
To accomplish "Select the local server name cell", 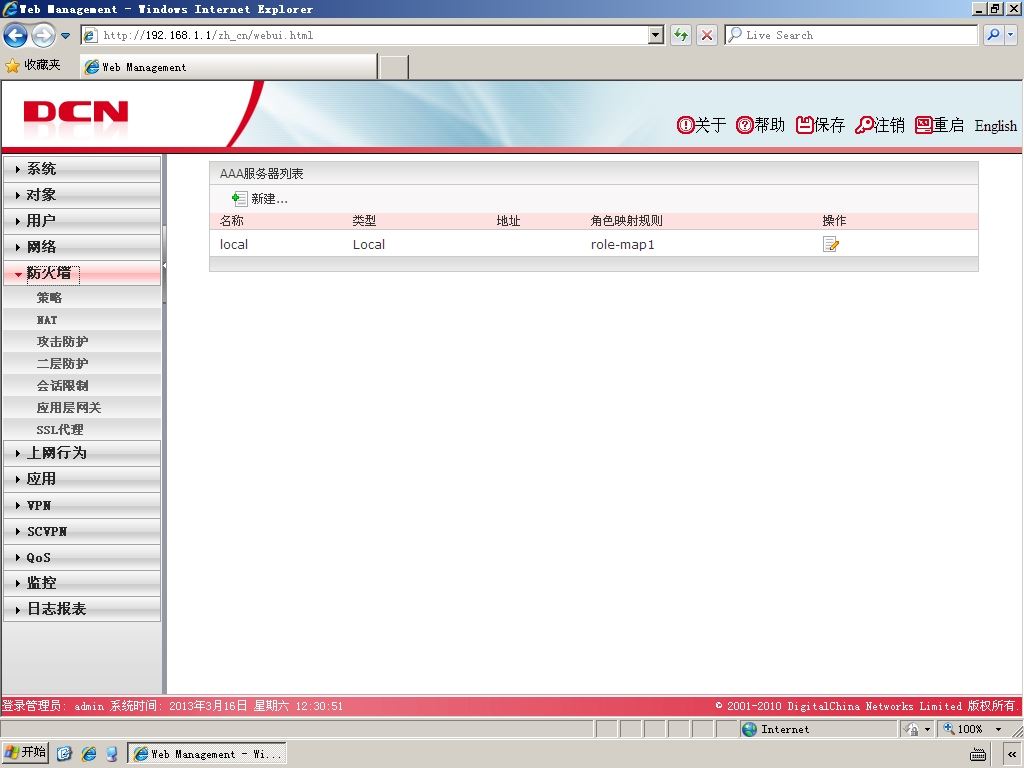I will (x=234, y=244).
